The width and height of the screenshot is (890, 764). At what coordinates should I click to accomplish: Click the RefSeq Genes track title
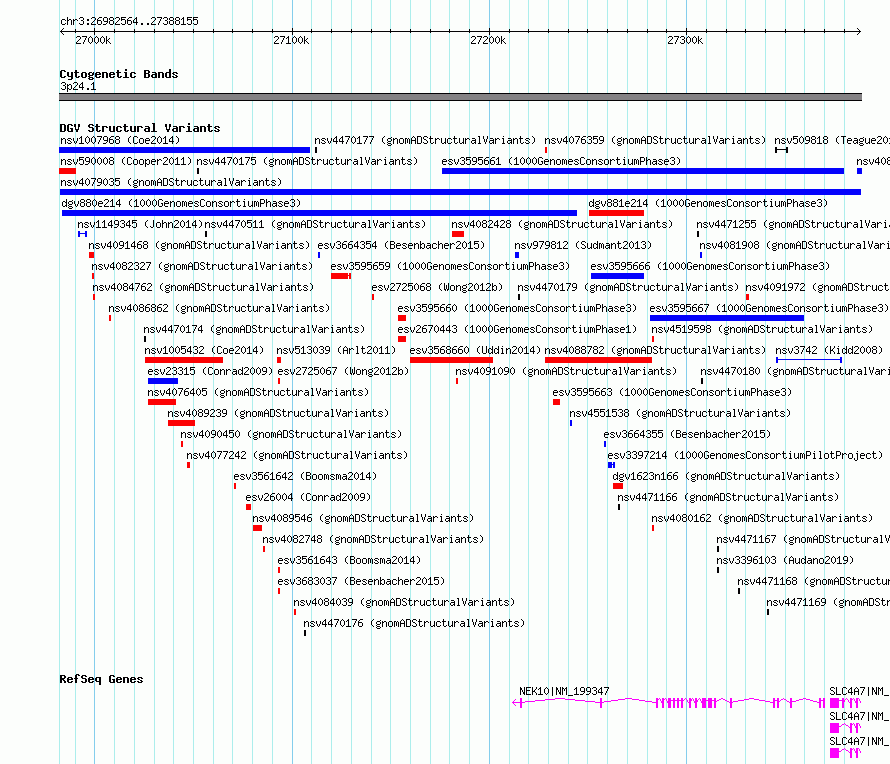pos(101,679)
